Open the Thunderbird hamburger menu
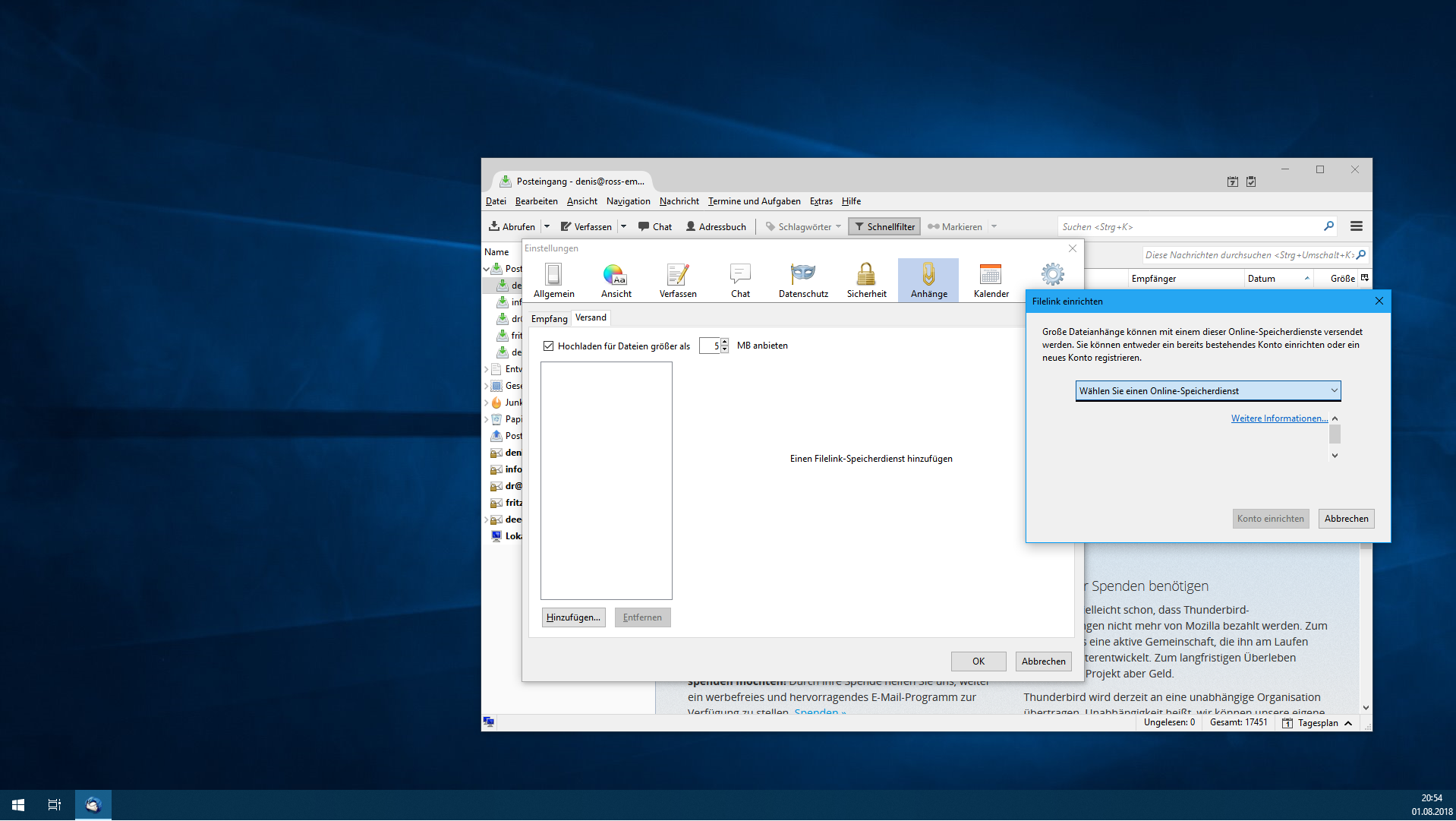Viewport: 1456px width, 821px height. pos(1356,226)
